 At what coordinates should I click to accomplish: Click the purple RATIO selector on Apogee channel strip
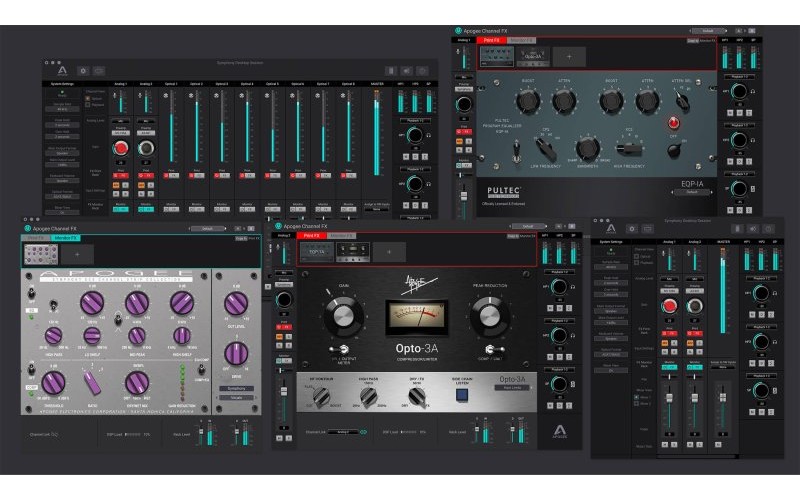92,383
